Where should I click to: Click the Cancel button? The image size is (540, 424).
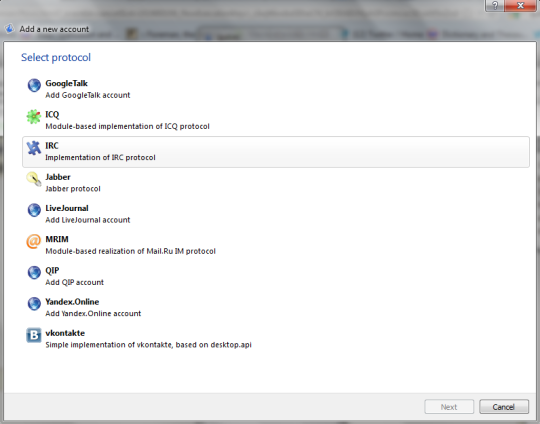[x=504, y=407]
